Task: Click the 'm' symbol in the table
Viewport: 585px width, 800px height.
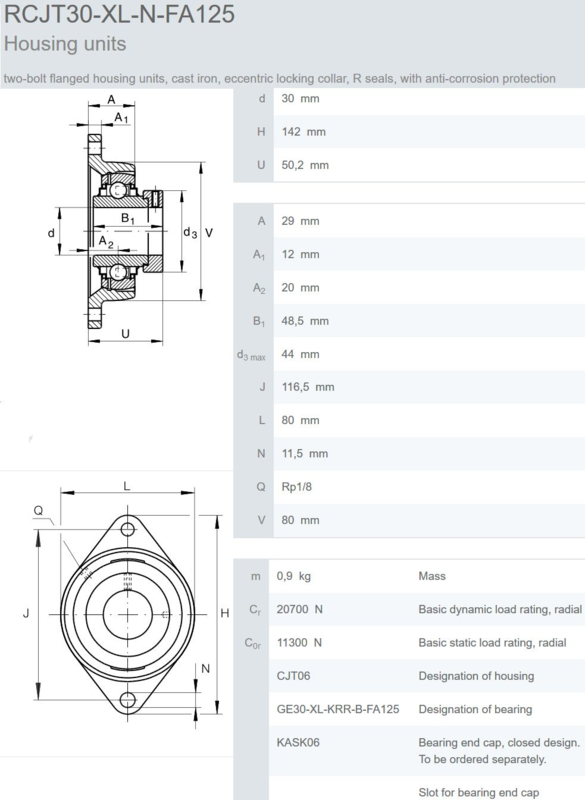Action: [x=256, y=577]
